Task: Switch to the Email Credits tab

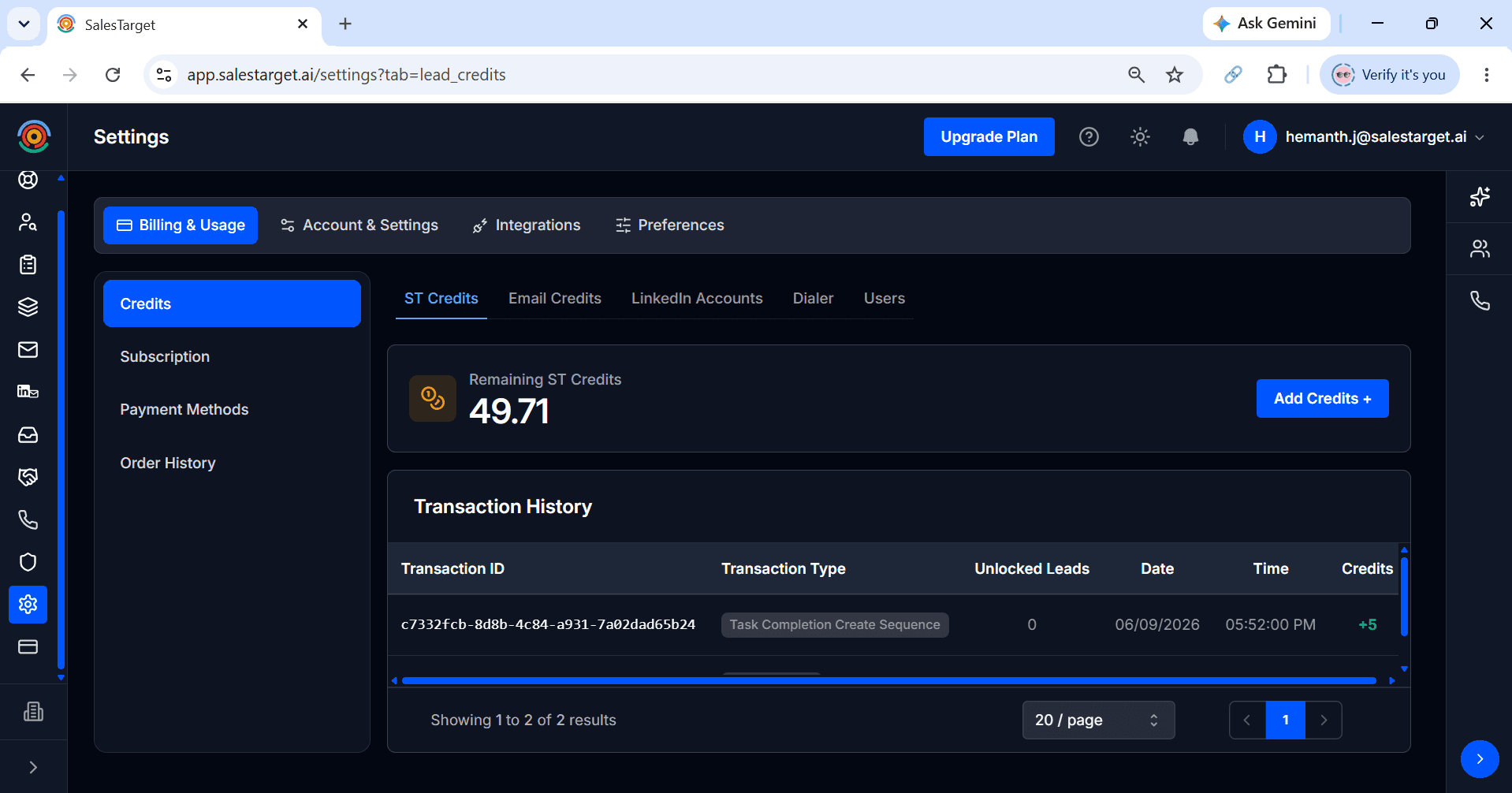Action: [555, 299]
